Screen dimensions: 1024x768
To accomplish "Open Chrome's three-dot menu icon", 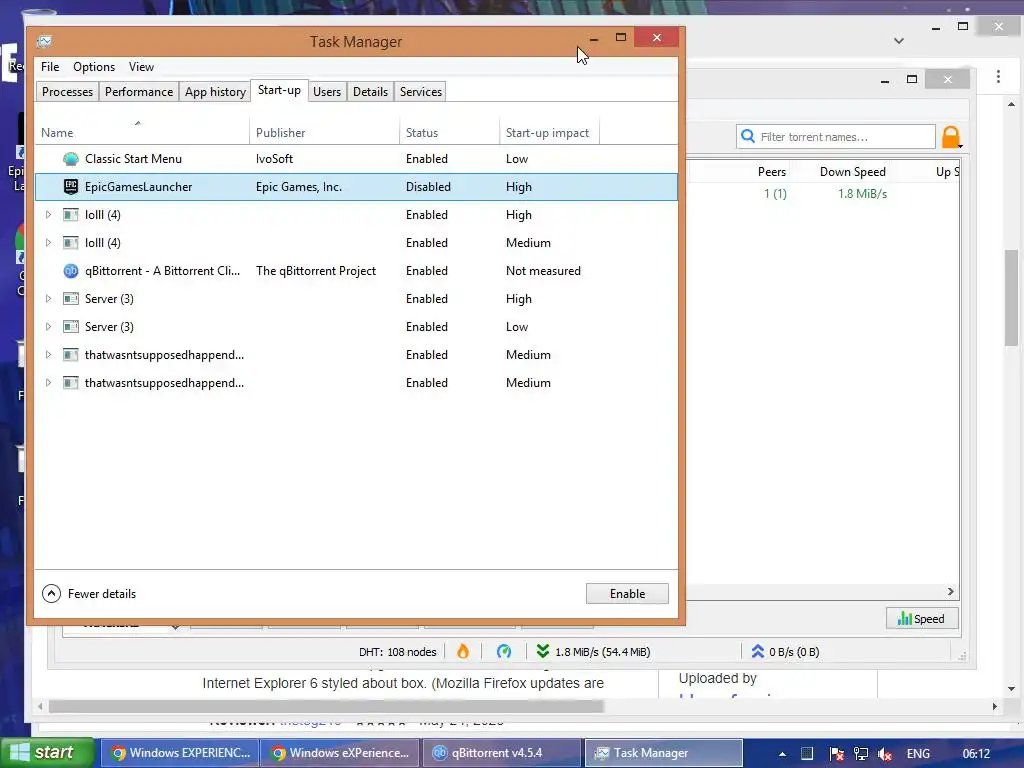I will pos(998,76).
